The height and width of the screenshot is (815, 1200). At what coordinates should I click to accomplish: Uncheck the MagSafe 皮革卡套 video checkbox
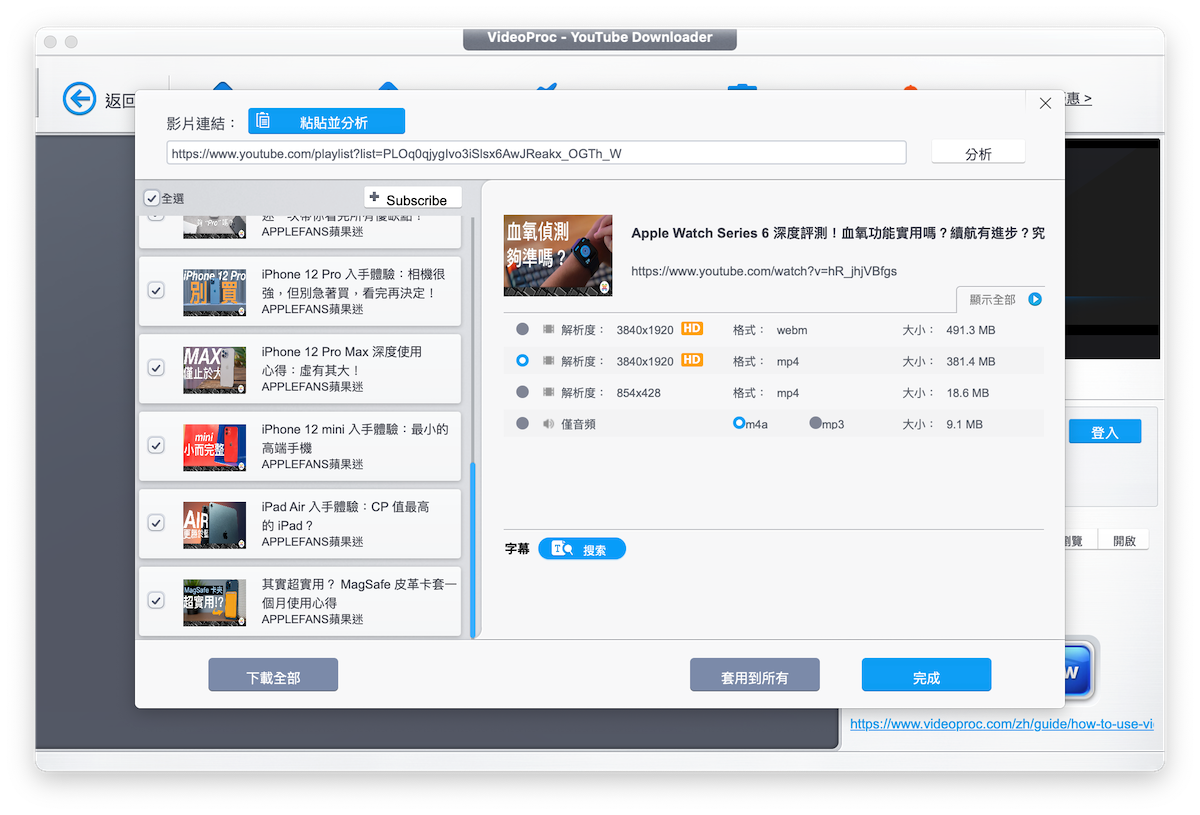(x=156, y=600)
